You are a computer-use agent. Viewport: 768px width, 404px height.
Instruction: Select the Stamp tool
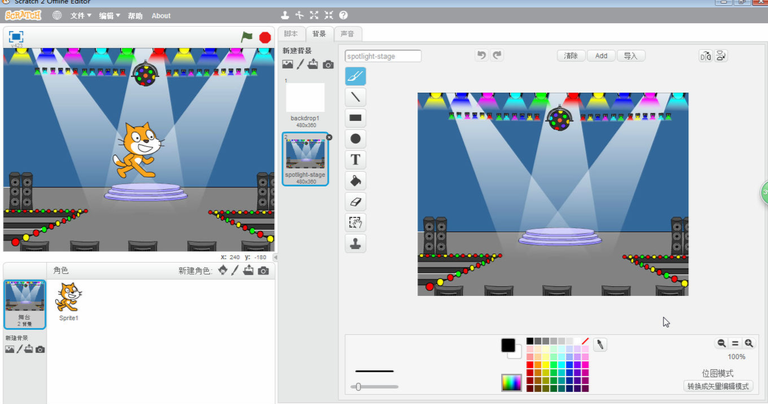pyautogui.click(x=356, y=243)
